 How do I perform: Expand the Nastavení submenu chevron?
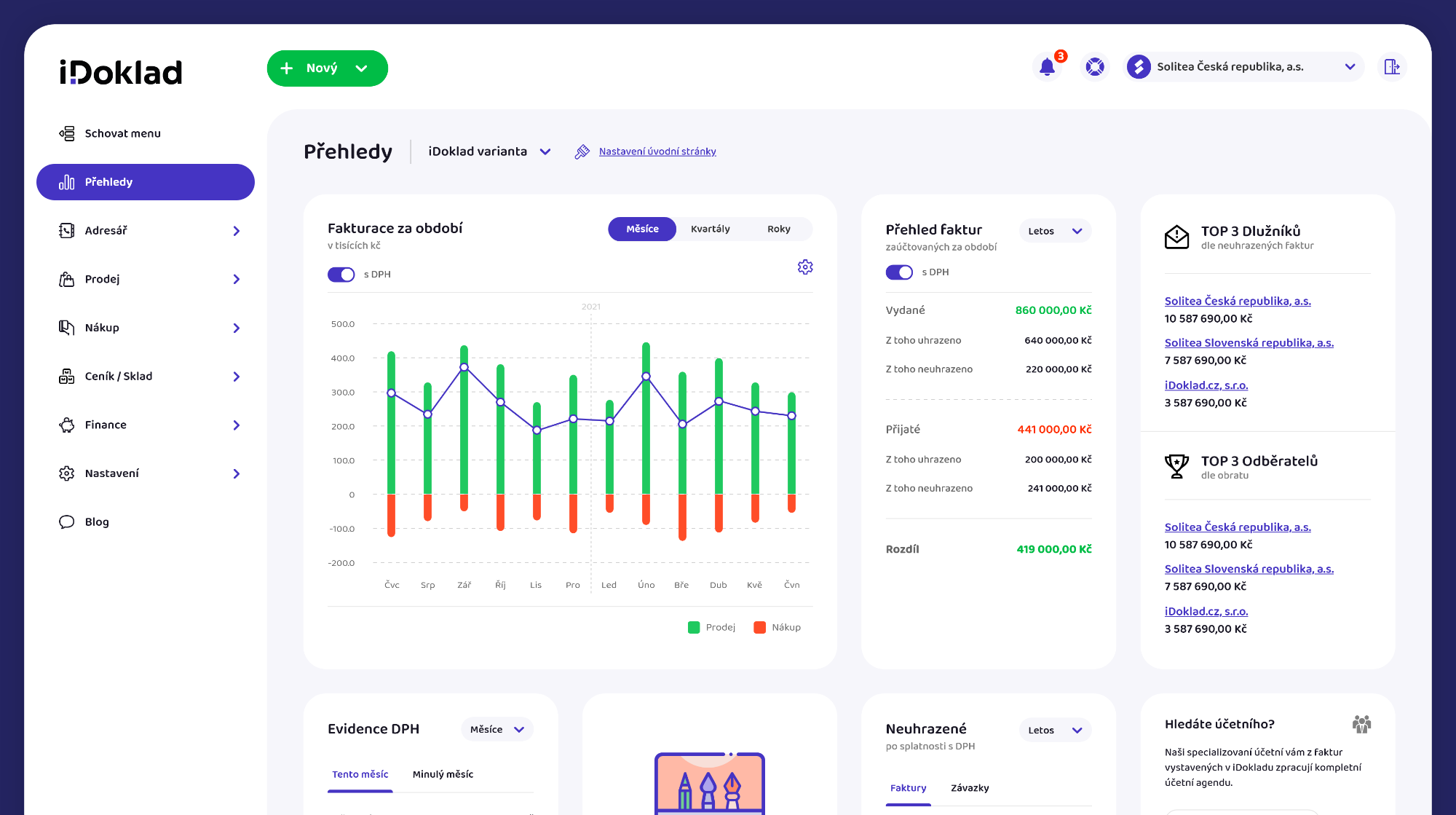(x=237, y=474)
